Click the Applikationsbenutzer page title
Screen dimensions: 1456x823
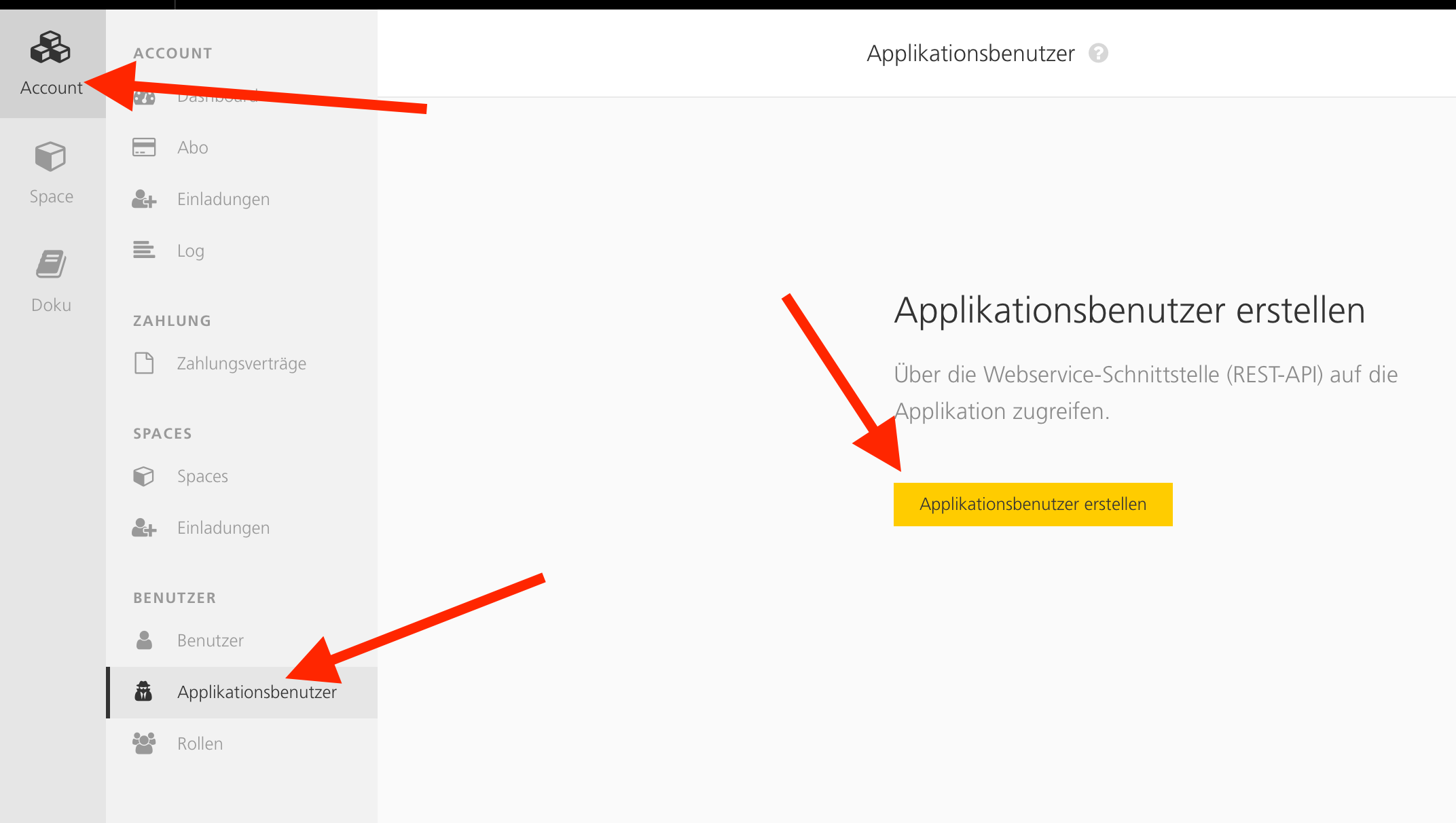(970, 53)
